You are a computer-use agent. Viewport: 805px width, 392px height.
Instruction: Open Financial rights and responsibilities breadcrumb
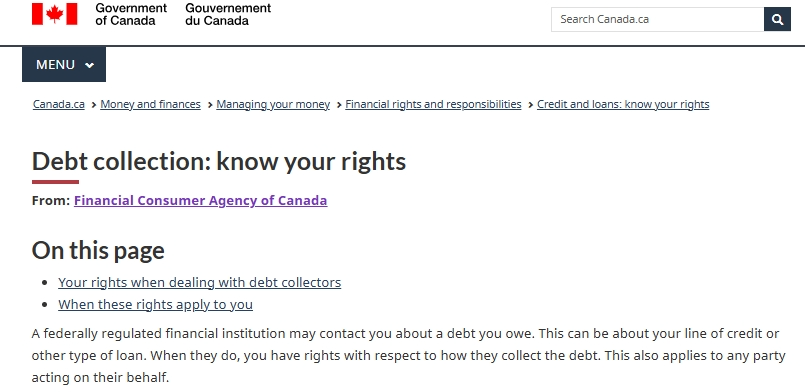[433, 104]
